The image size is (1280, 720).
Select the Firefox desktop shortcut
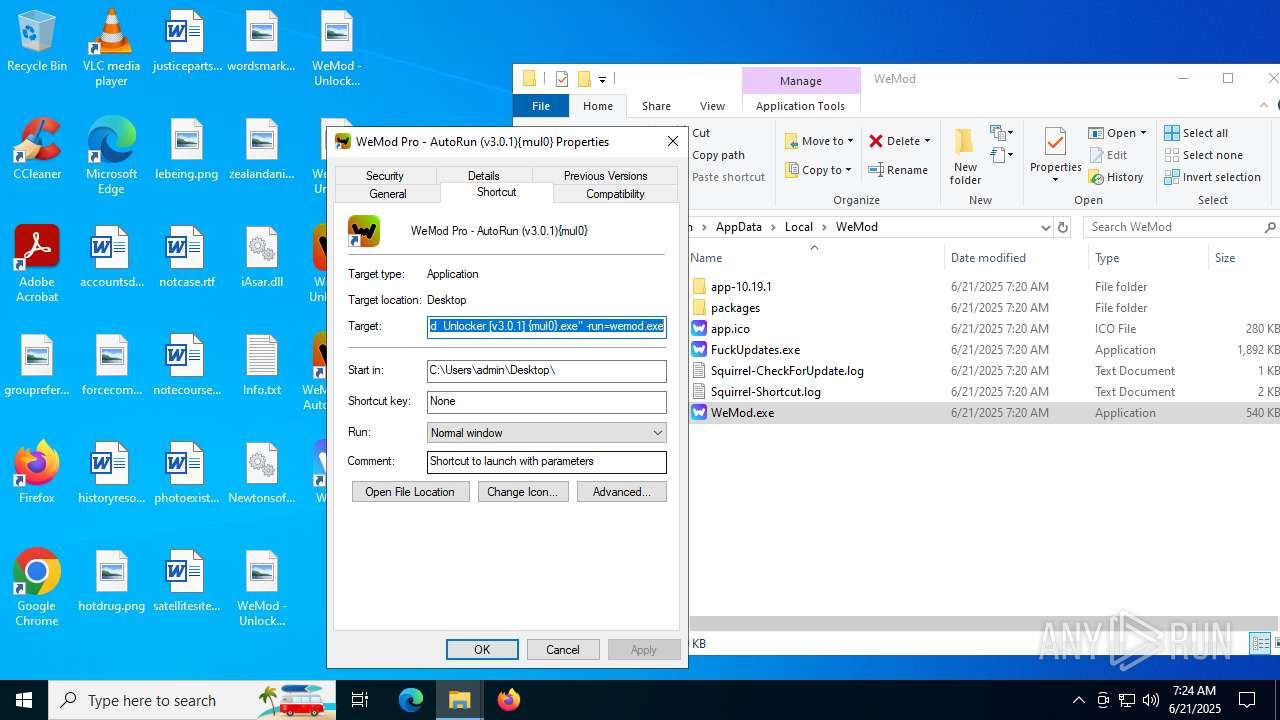click(x=37, y=472)
